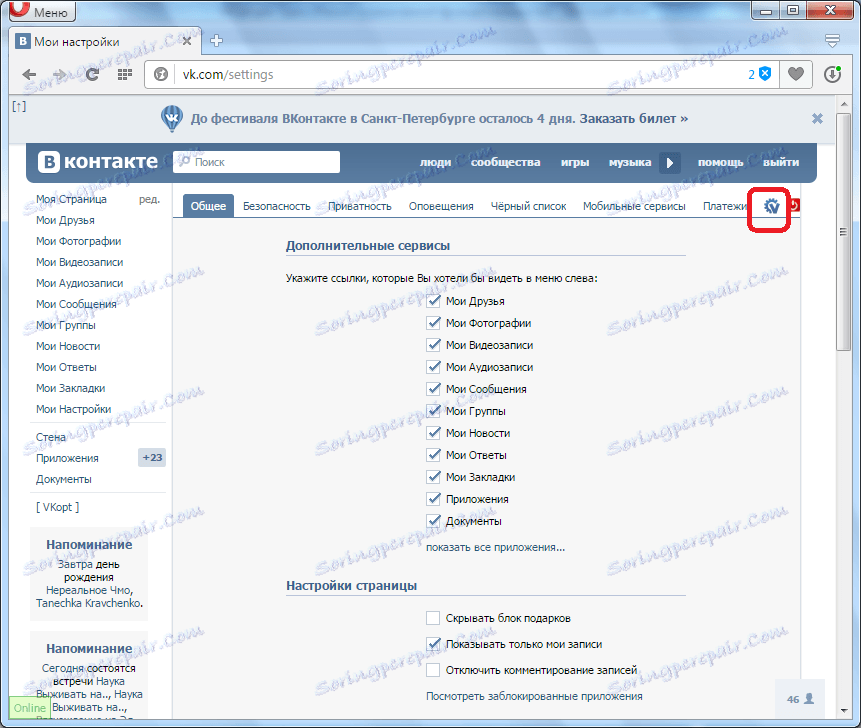Open the VkOpt settings gear icon tab
The image size is (861, 728).
coord(771,206)
